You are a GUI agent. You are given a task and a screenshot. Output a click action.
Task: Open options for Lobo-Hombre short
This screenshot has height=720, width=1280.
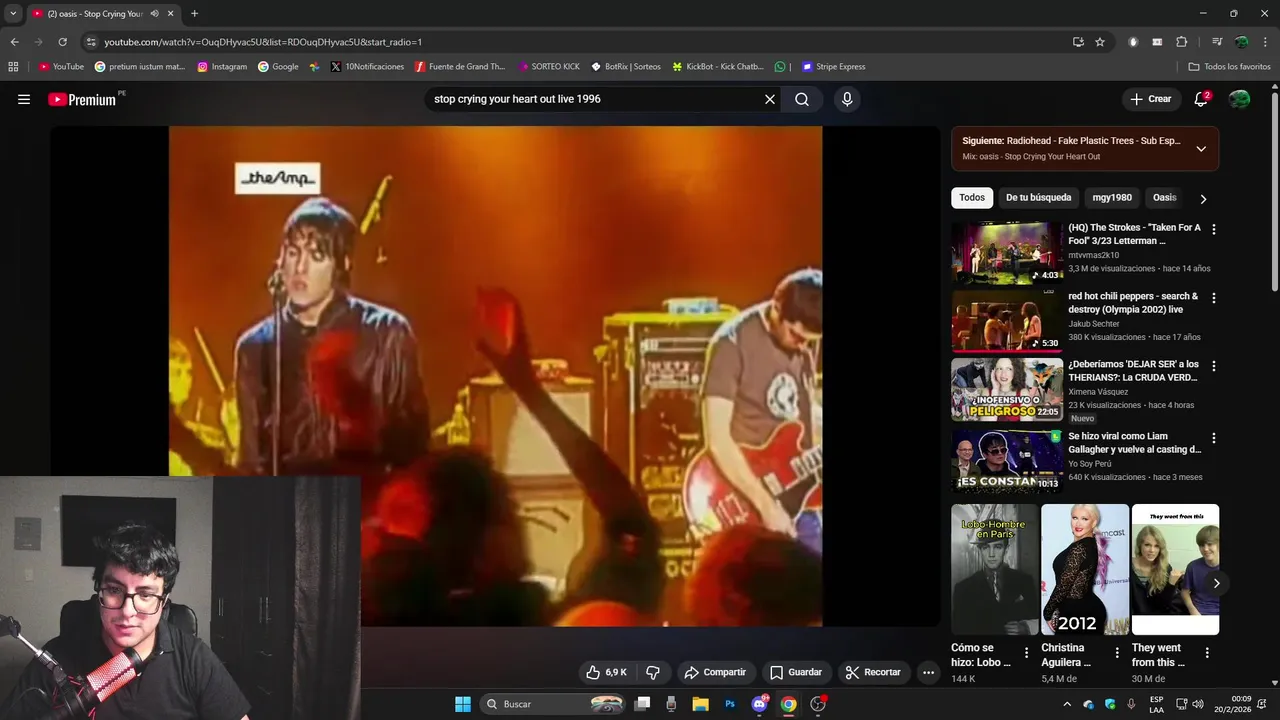click(1026, 653)
